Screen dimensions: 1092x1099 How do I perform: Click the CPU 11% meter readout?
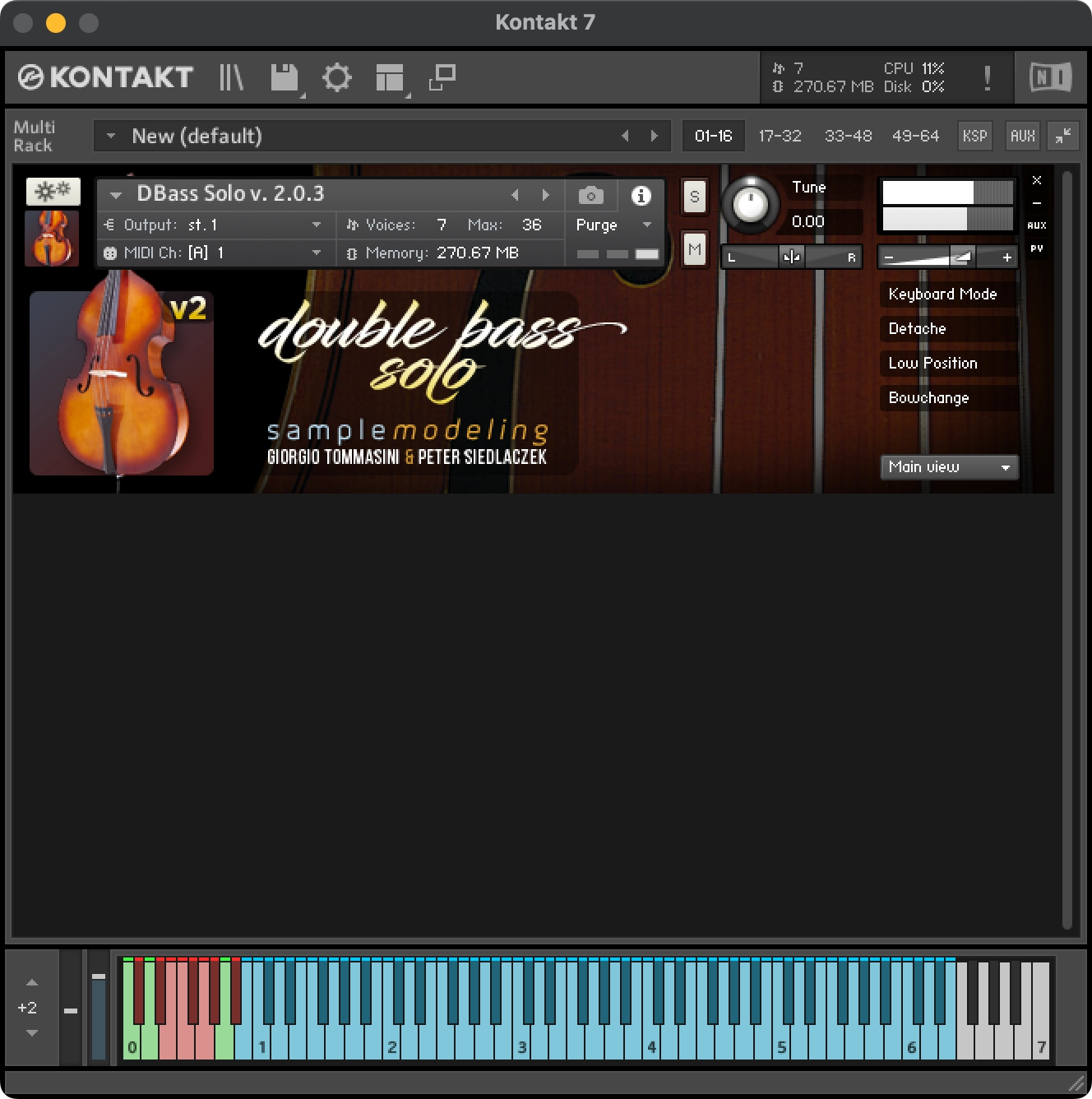914,68
